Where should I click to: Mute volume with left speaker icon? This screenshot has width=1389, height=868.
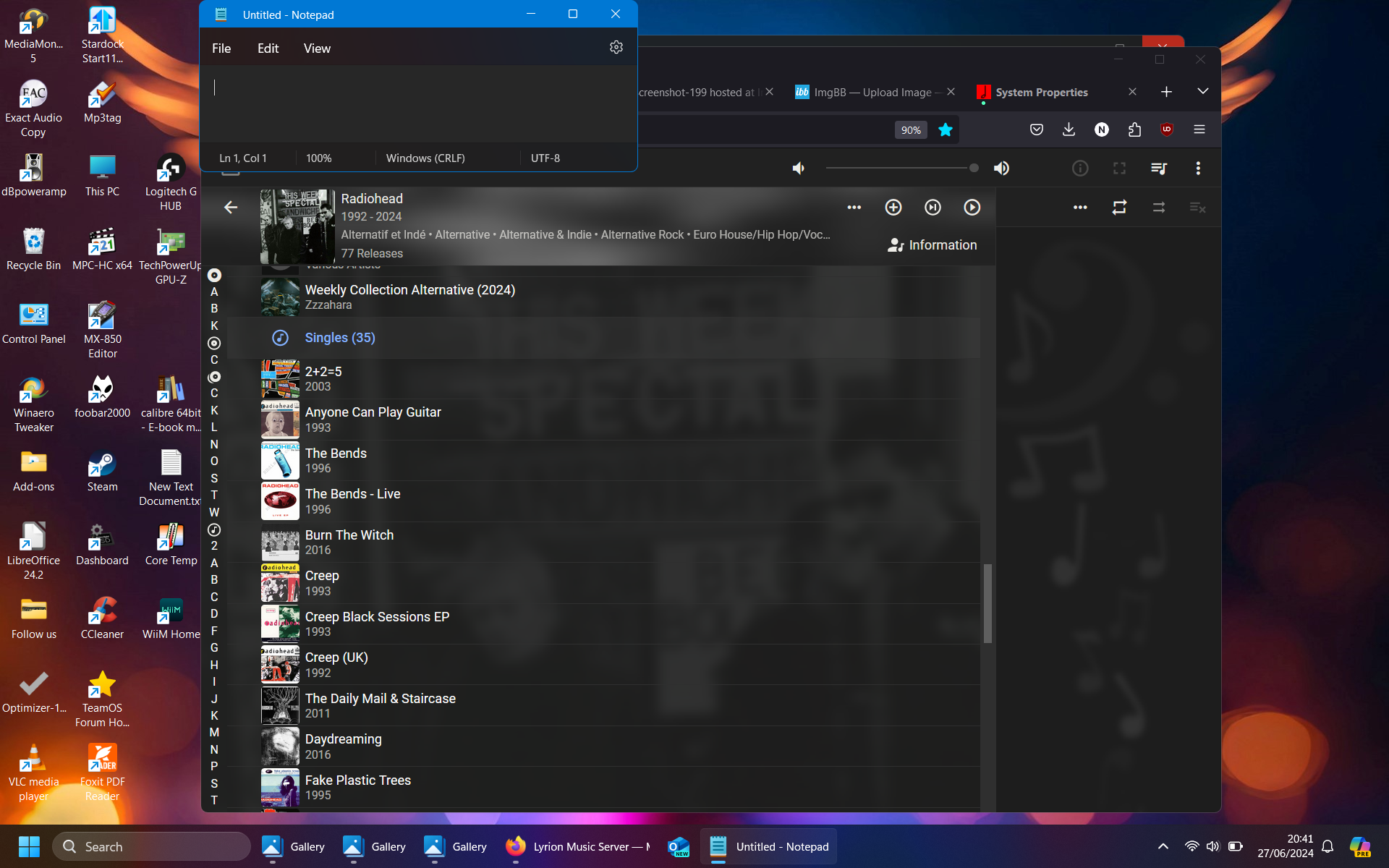click(x=799, y=169)
